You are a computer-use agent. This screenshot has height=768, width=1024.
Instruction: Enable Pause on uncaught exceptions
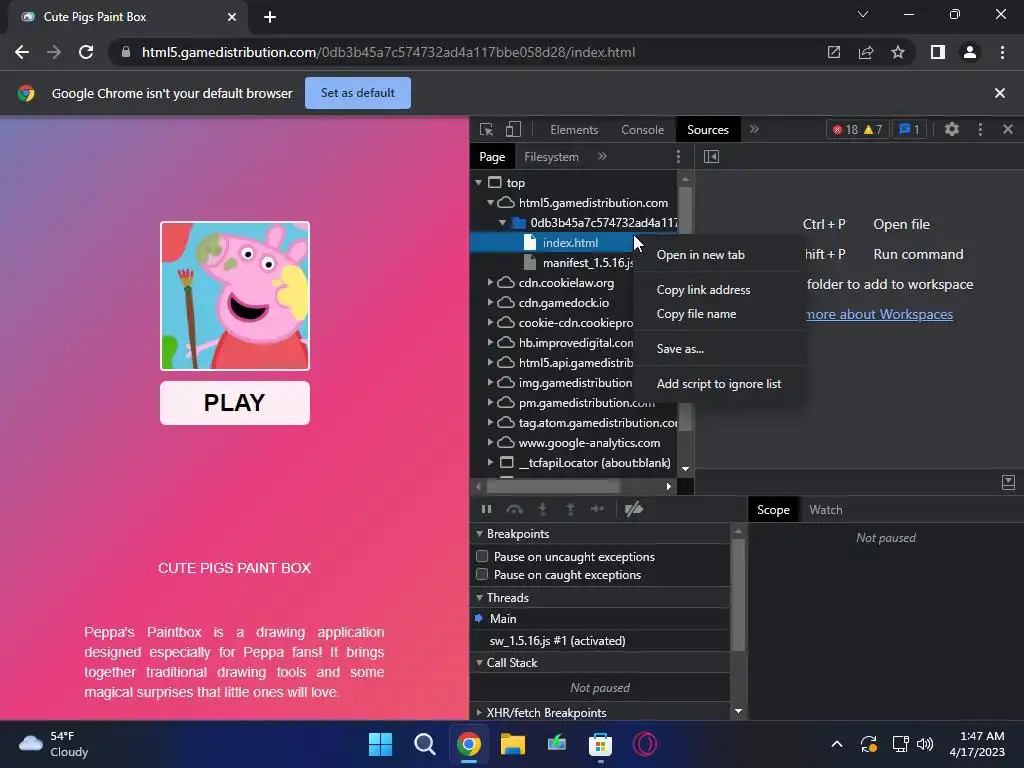[x=482, y=556]
